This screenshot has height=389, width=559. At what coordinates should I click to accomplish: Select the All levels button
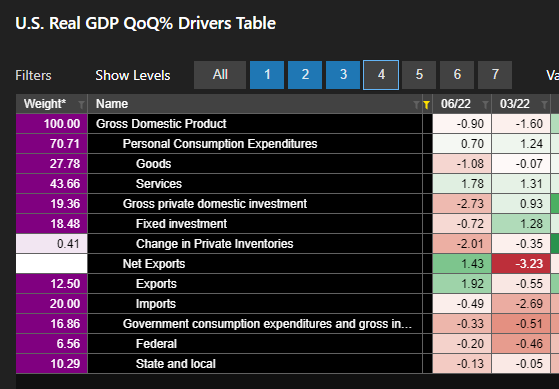(220, 75)
